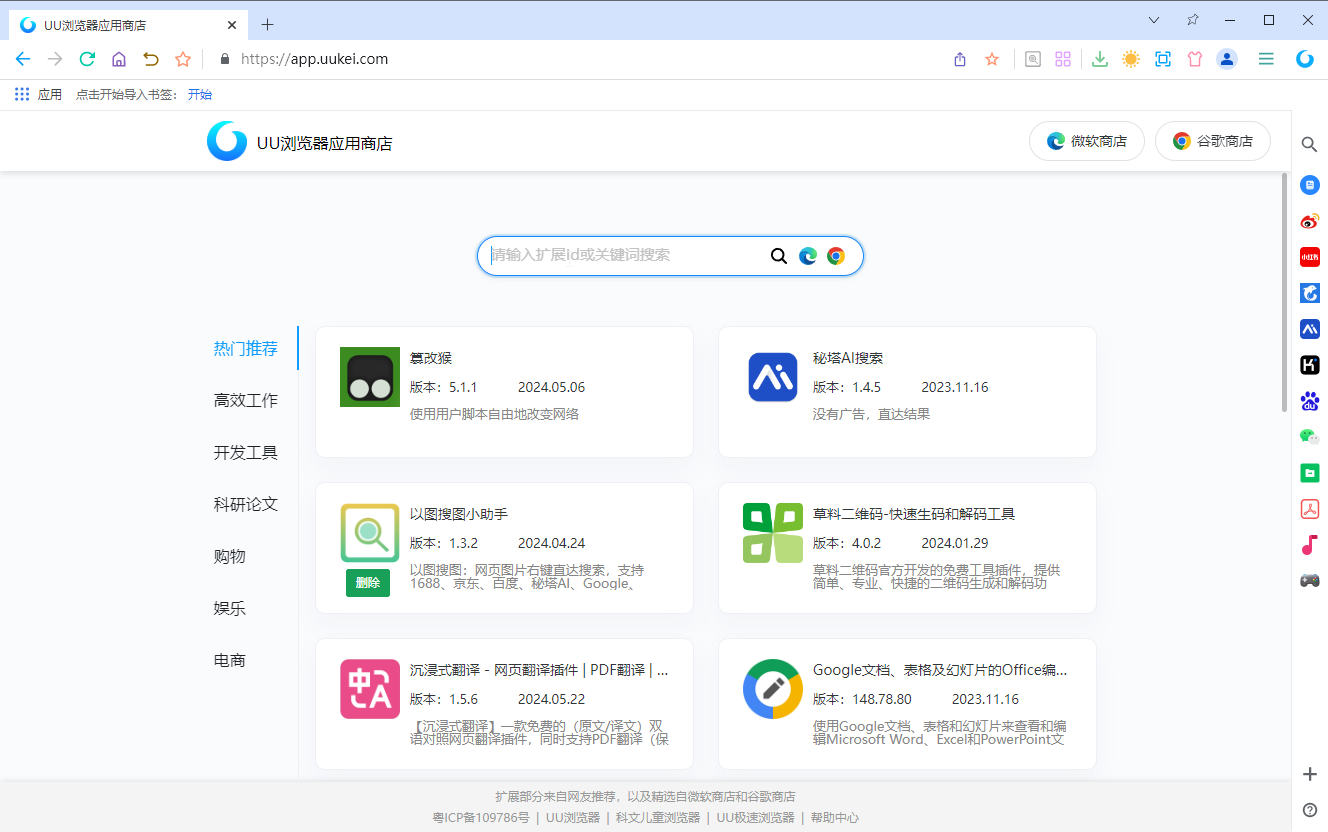The height and width of the screenshot is (832, 1328).
Task: Select the 高效工作 category
Action: [246, 401]
